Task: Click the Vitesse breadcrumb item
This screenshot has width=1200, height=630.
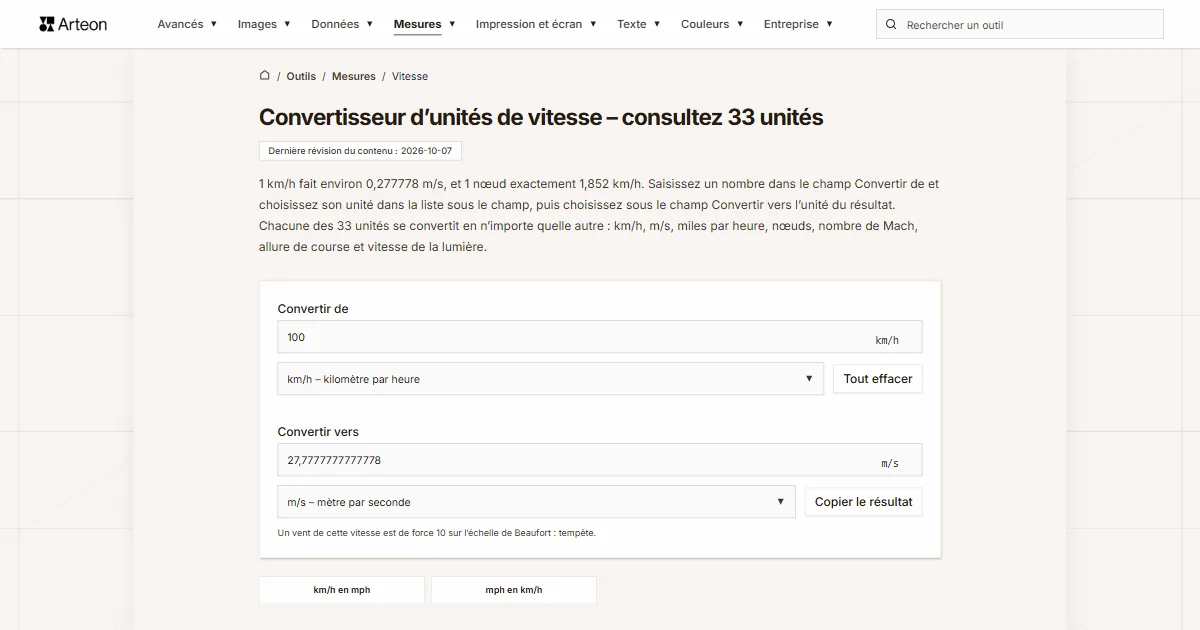Action: pos(410,76)
